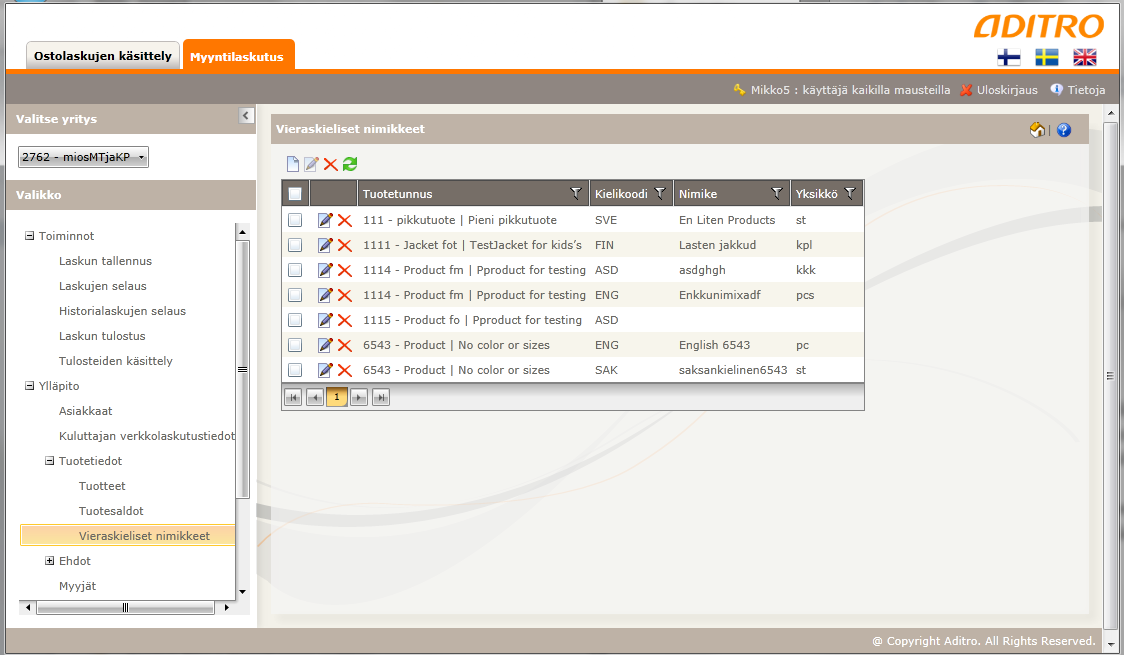
Task: Click the blue help question icon
Action: click(x=1064, y=130)
